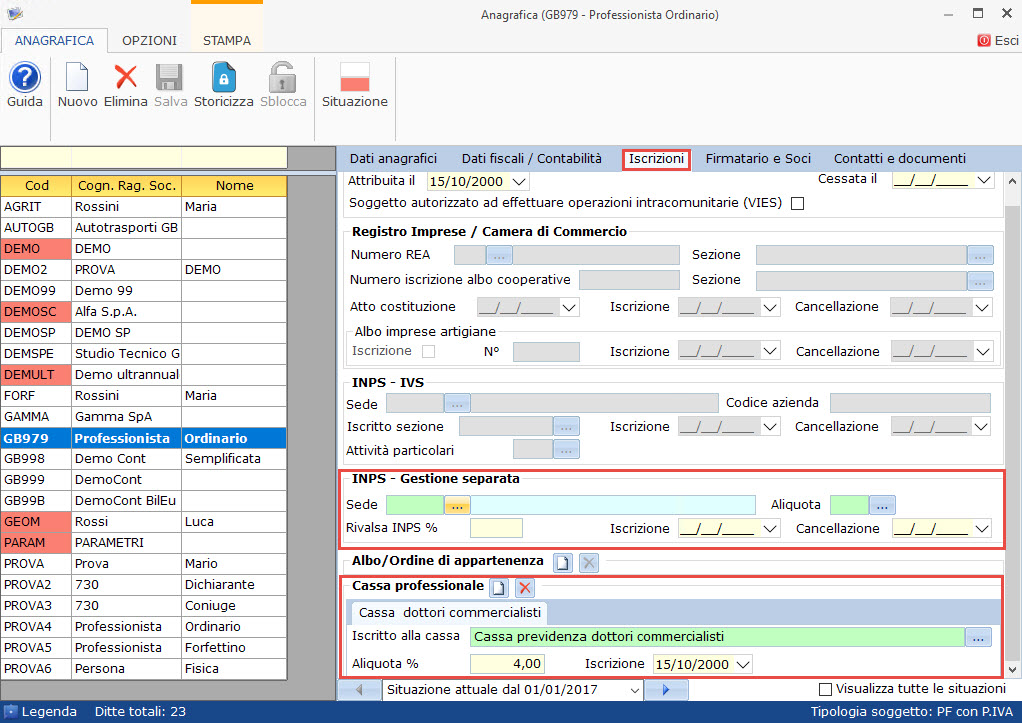Click the Rivalsa INPS % field
Screen dimensions: 1022x723
click(x=496, y=528)
